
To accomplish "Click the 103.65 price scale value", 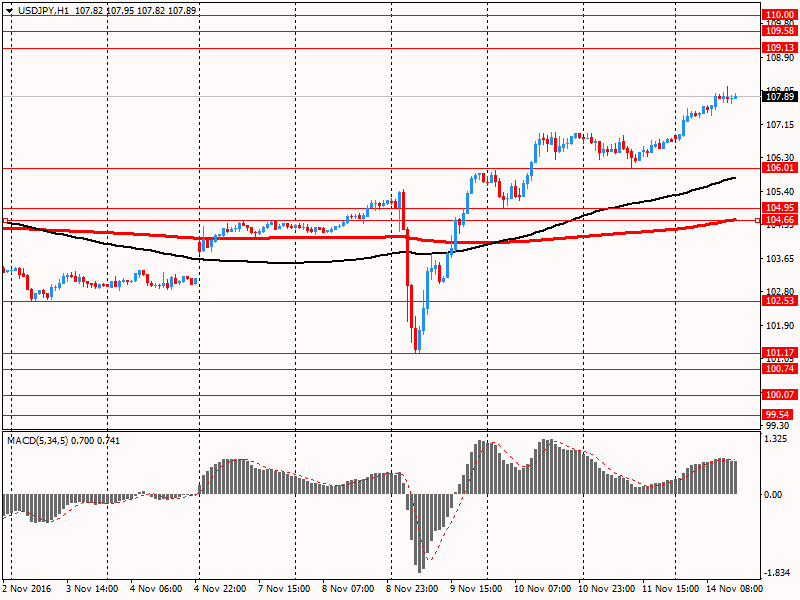I will pos(780,259).
